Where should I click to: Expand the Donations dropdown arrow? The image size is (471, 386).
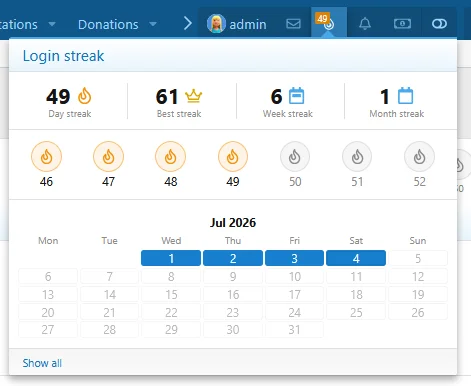tap(153, 24)
